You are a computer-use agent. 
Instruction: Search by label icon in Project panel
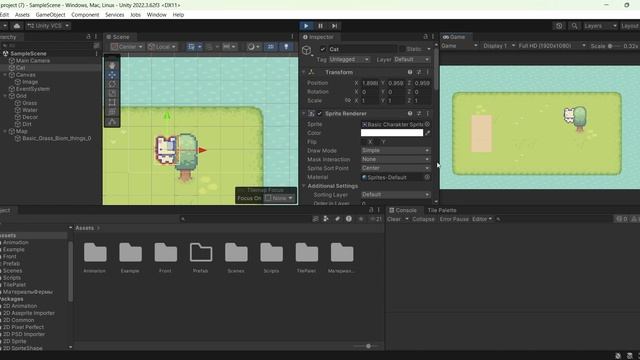click(x=337, y=219)
